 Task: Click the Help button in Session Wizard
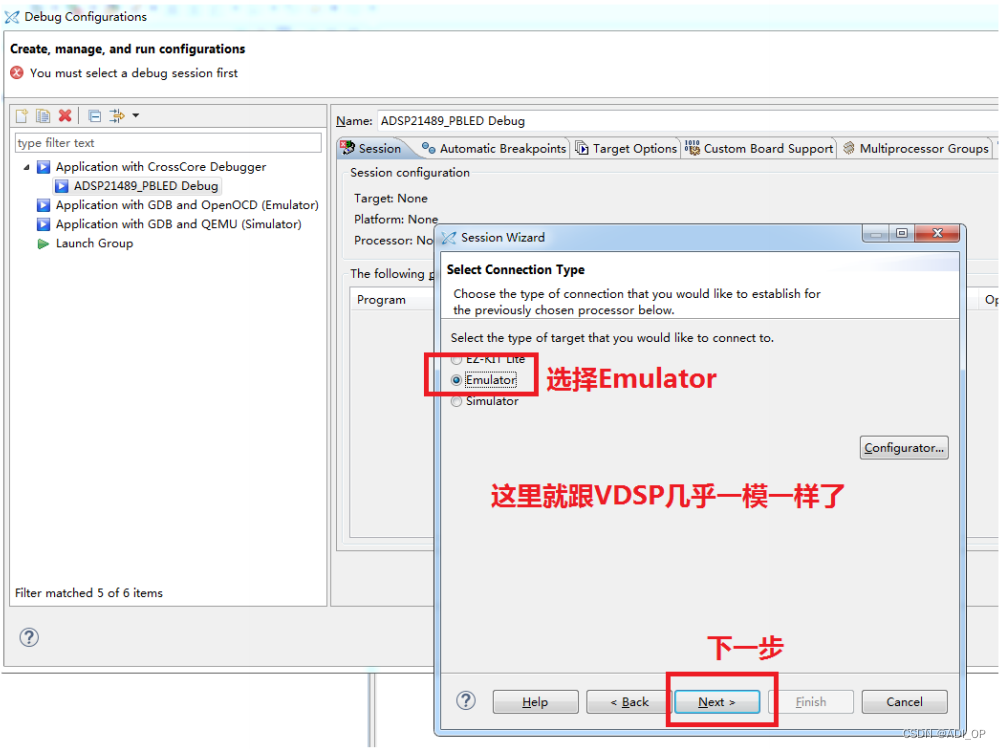(535, 702)
